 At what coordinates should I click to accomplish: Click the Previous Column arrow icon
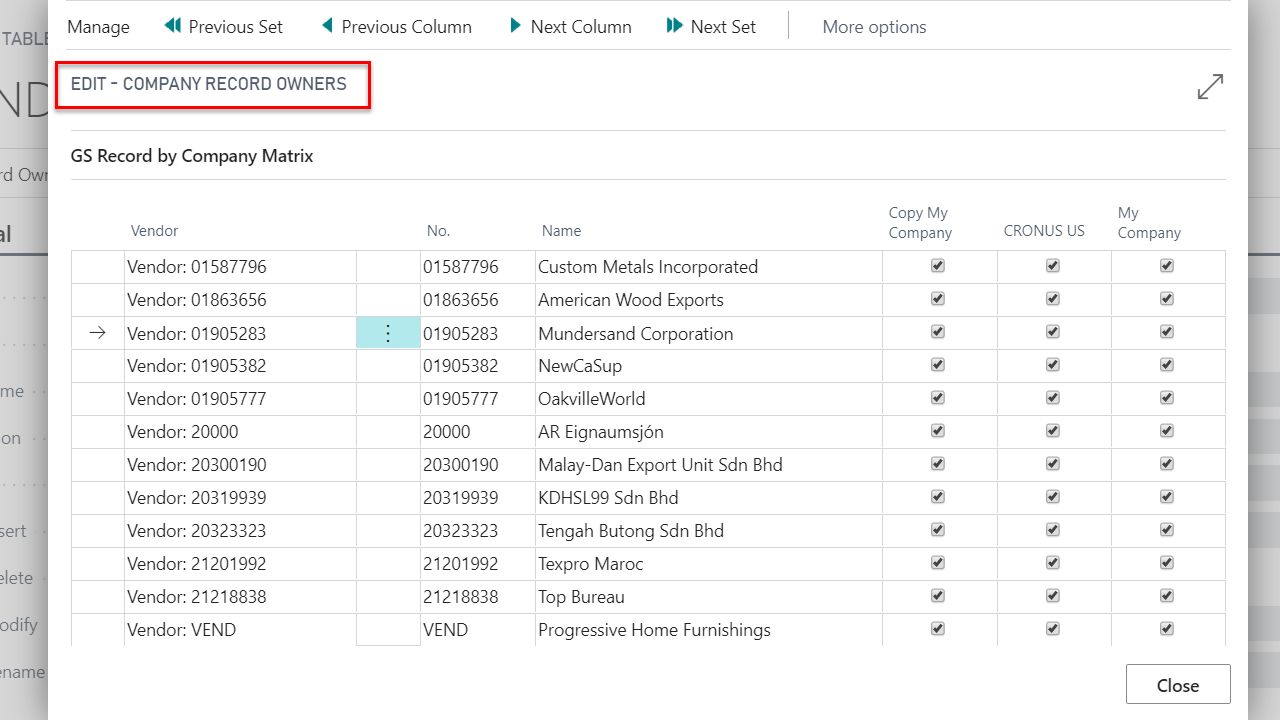tap(327, 26)
